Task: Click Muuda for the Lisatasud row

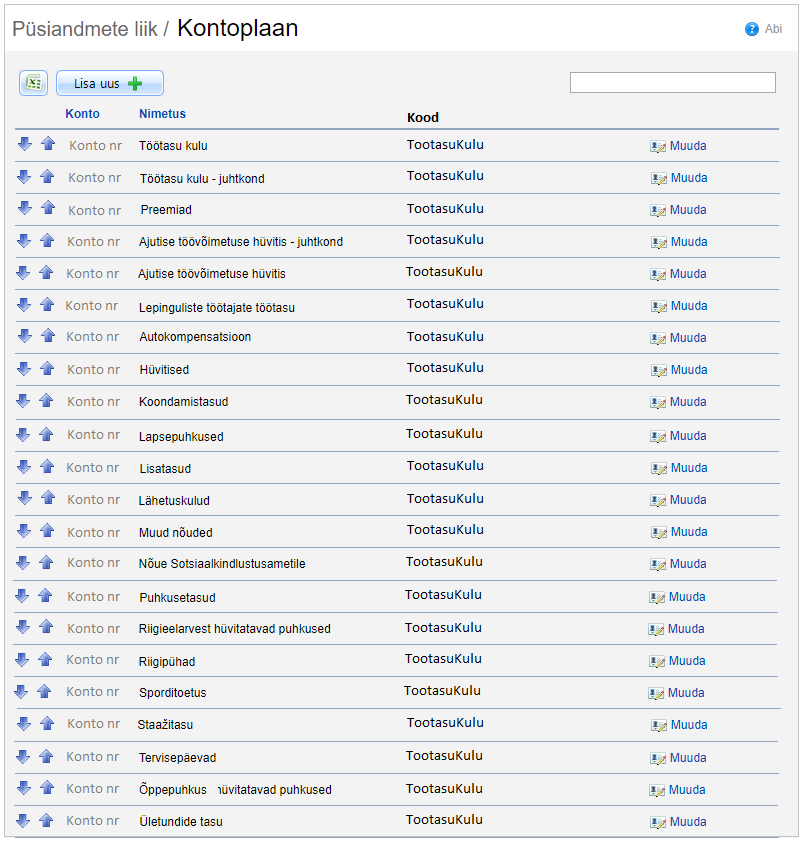Action: [688, 468]
